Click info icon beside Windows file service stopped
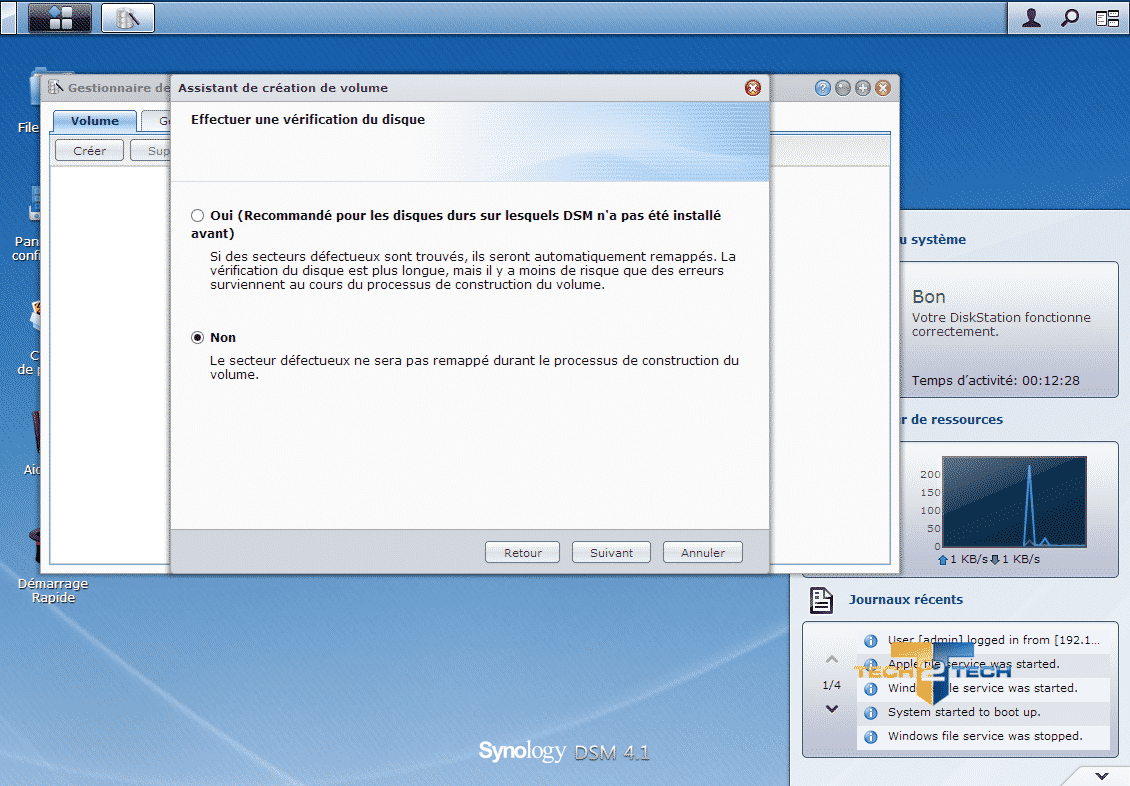 point(871,736)
